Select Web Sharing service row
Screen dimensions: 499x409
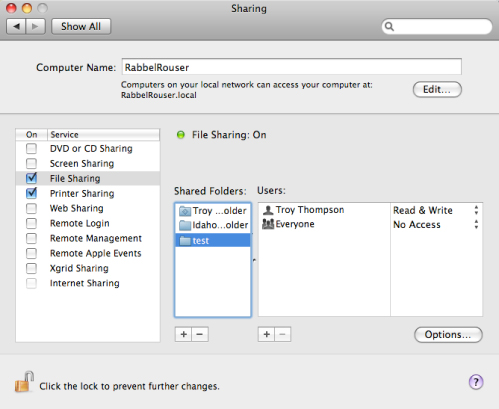(x=88, y=208)
